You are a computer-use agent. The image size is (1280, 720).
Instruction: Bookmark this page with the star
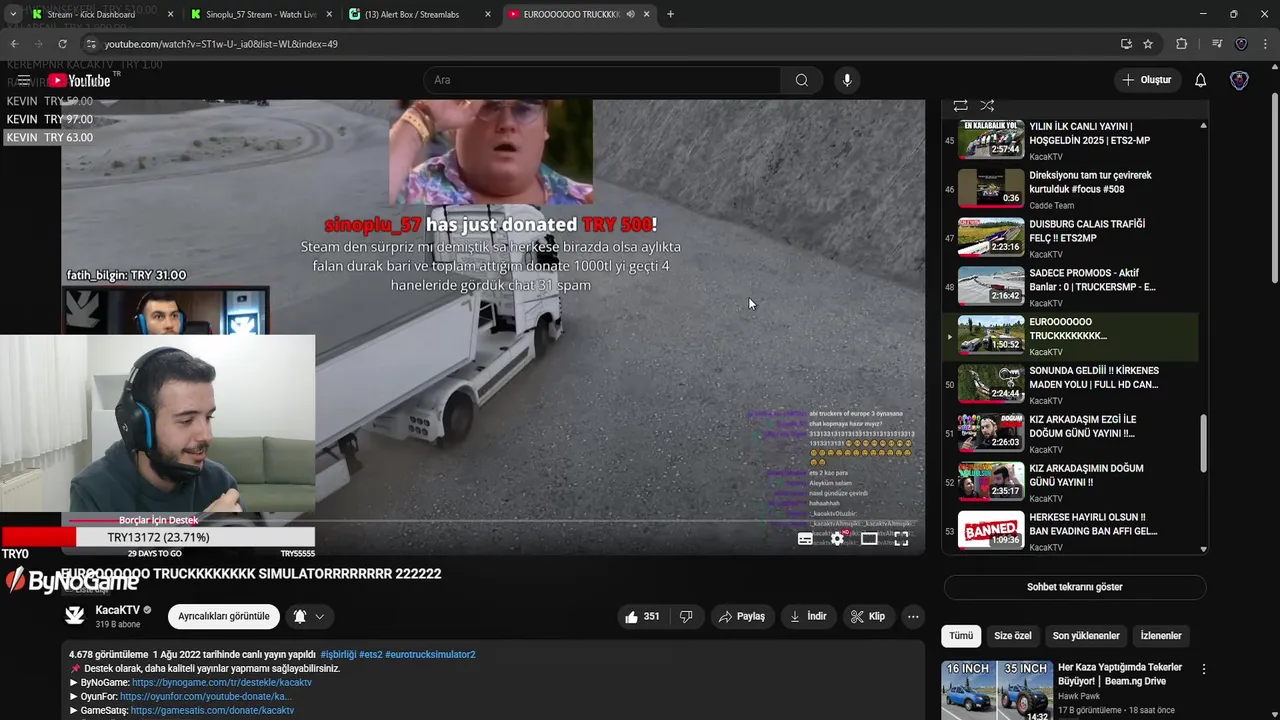pyautogui.click(x=1148, y=44)
